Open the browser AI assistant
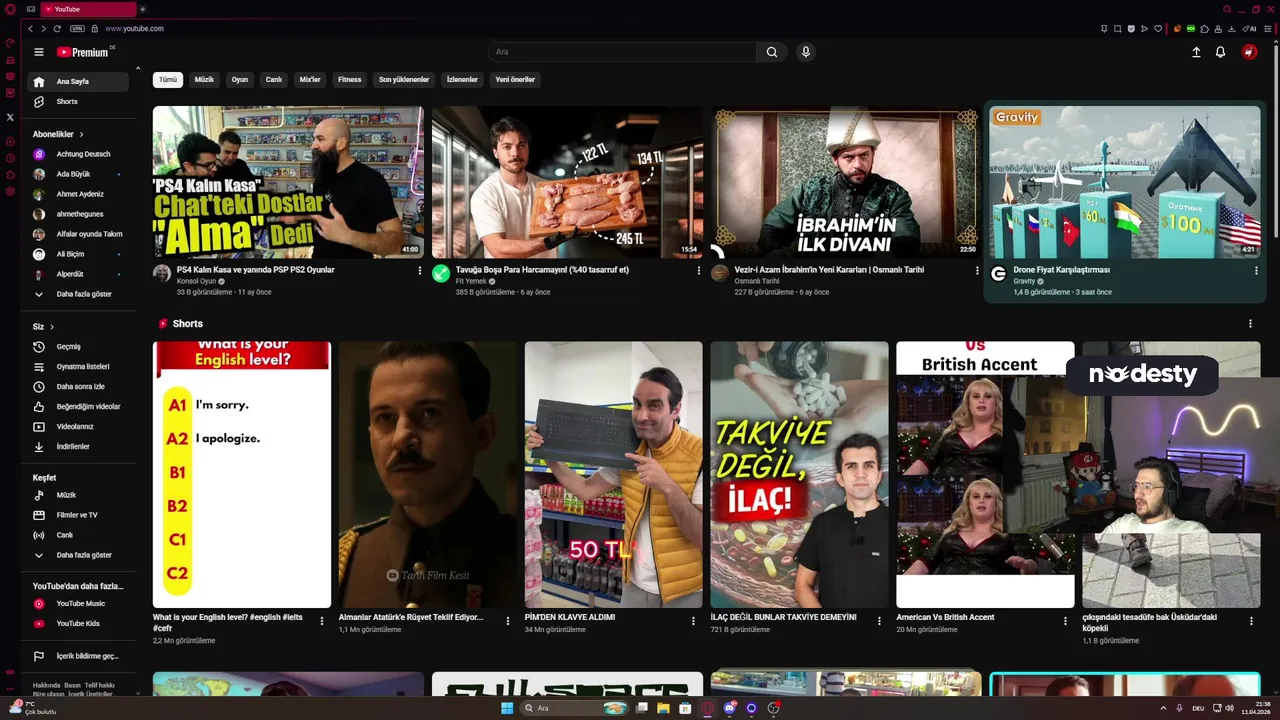1280x720 pixels. point(1251,28)
